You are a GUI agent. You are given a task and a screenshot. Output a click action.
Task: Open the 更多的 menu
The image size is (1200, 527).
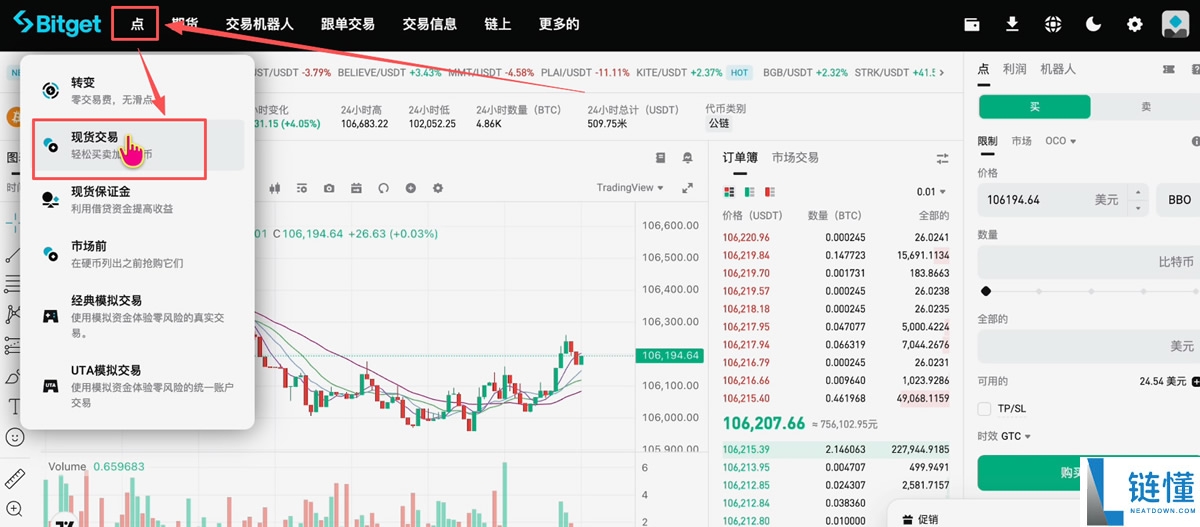click(559, 24)
